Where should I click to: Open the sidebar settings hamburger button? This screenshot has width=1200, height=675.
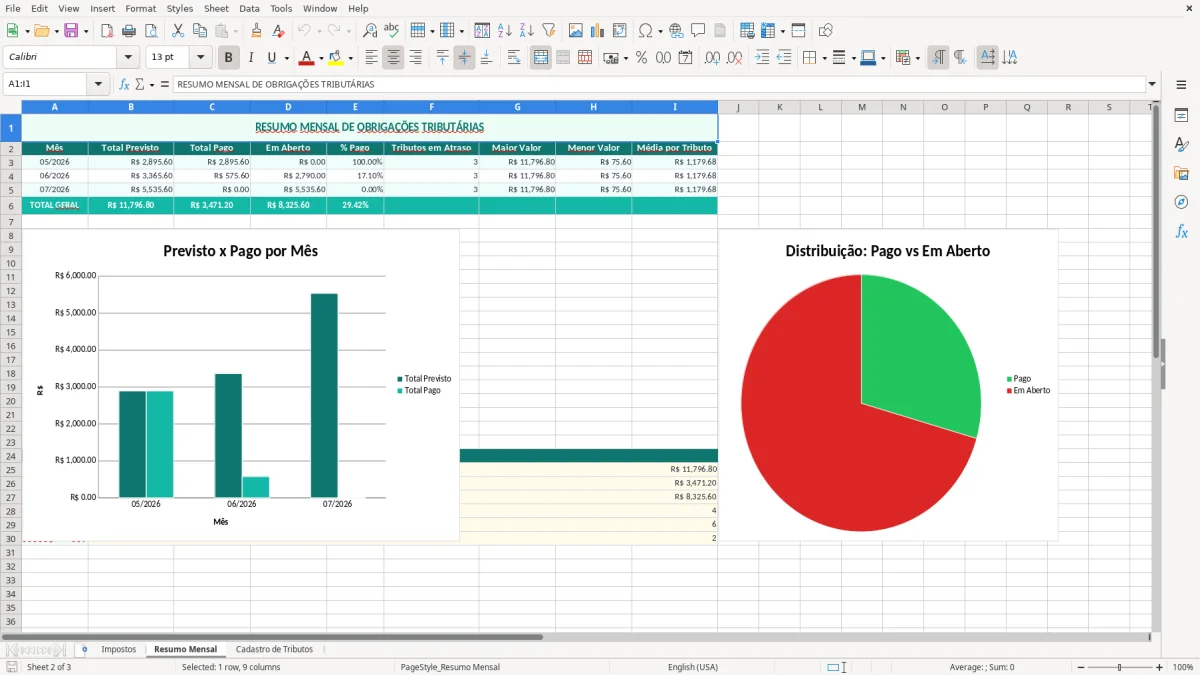coord(1181,85)
